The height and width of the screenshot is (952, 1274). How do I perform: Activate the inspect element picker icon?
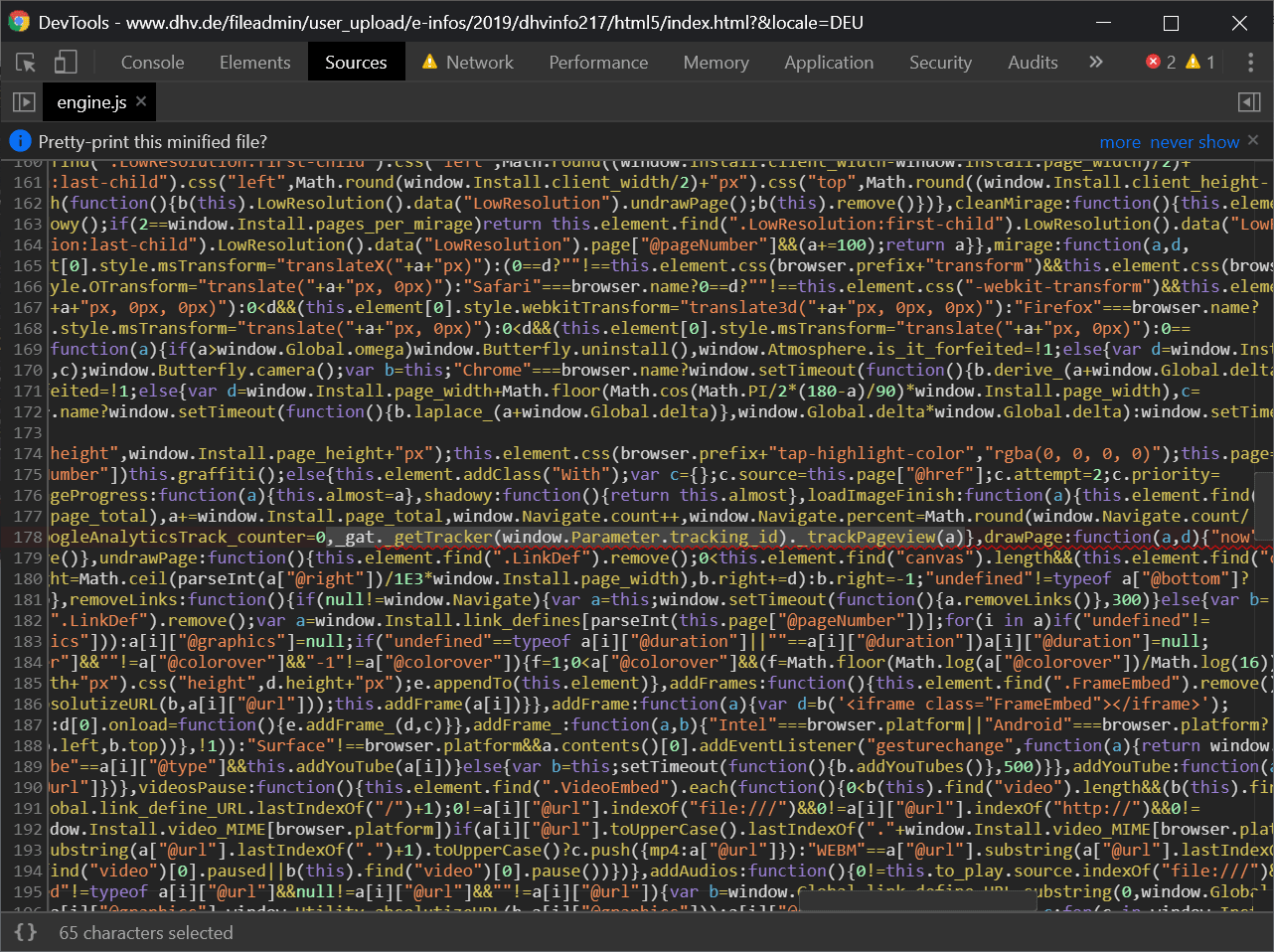click(26, 63)
